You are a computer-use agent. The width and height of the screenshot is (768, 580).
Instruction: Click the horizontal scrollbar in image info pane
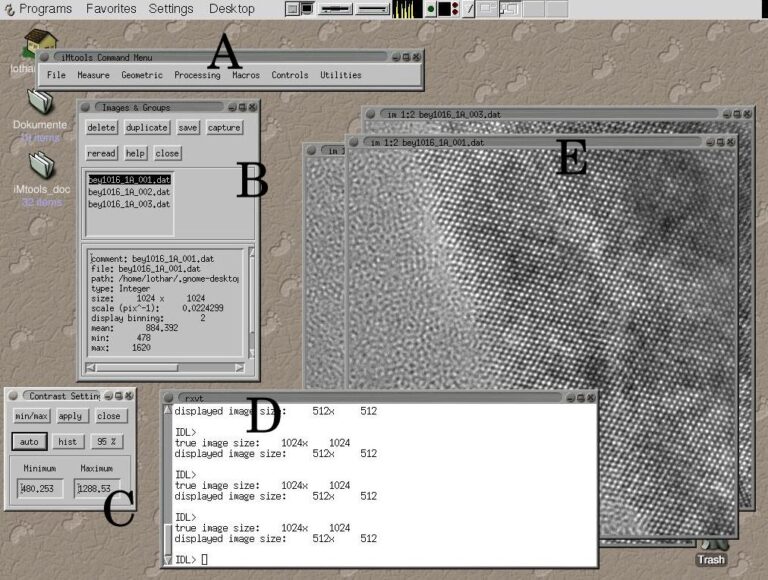pyautogui.click(x=165, y=367)
